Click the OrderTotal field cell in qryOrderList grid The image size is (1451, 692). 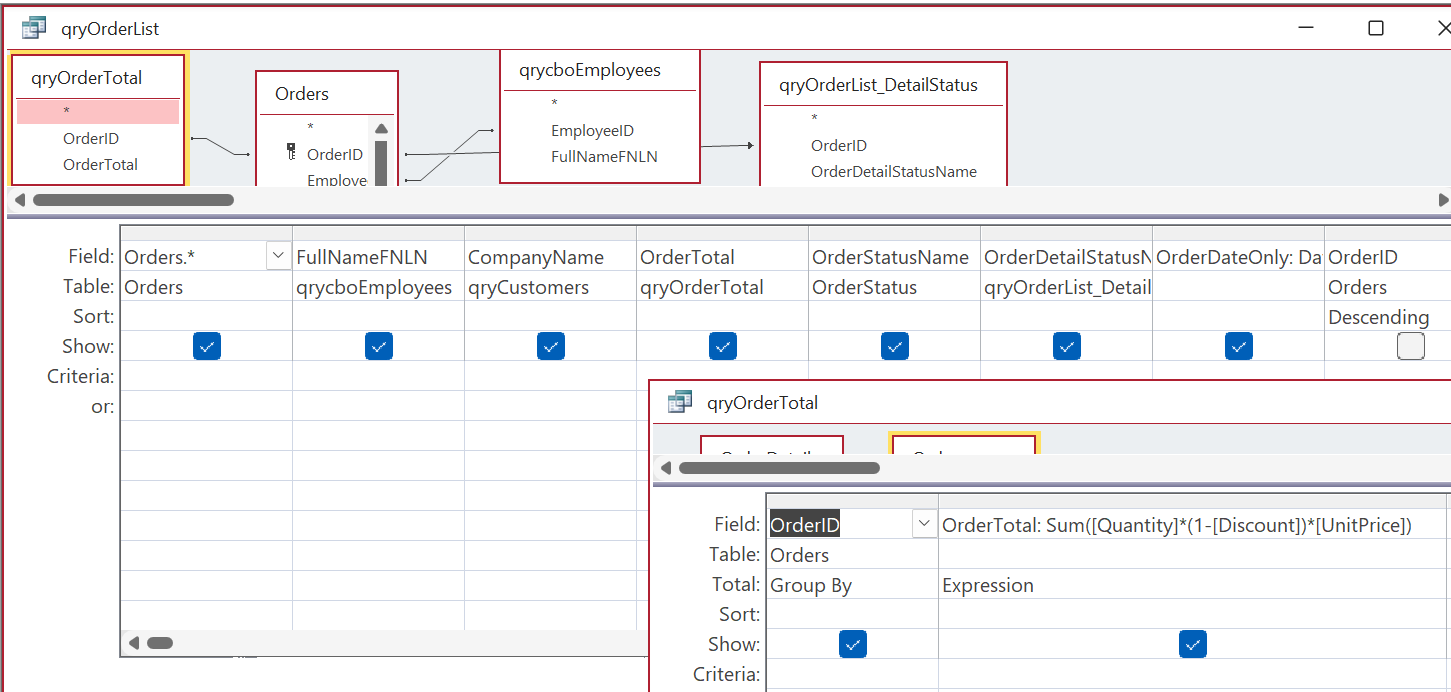(x=722, y=257)
